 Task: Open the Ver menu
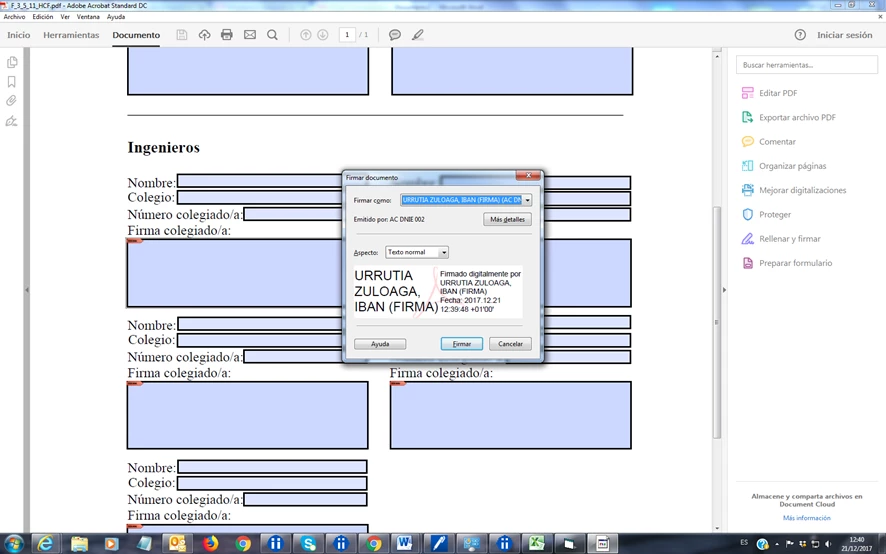tap(65, 17)
